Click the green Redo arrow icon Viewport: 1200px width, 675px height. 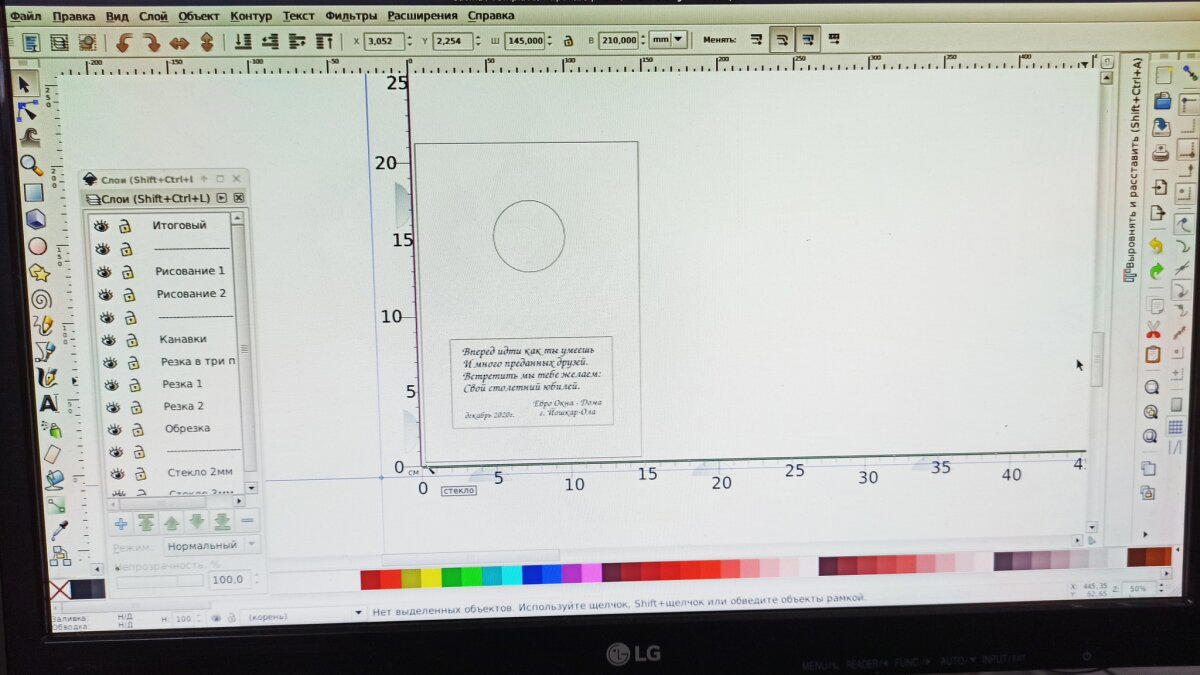point(1157,271)
